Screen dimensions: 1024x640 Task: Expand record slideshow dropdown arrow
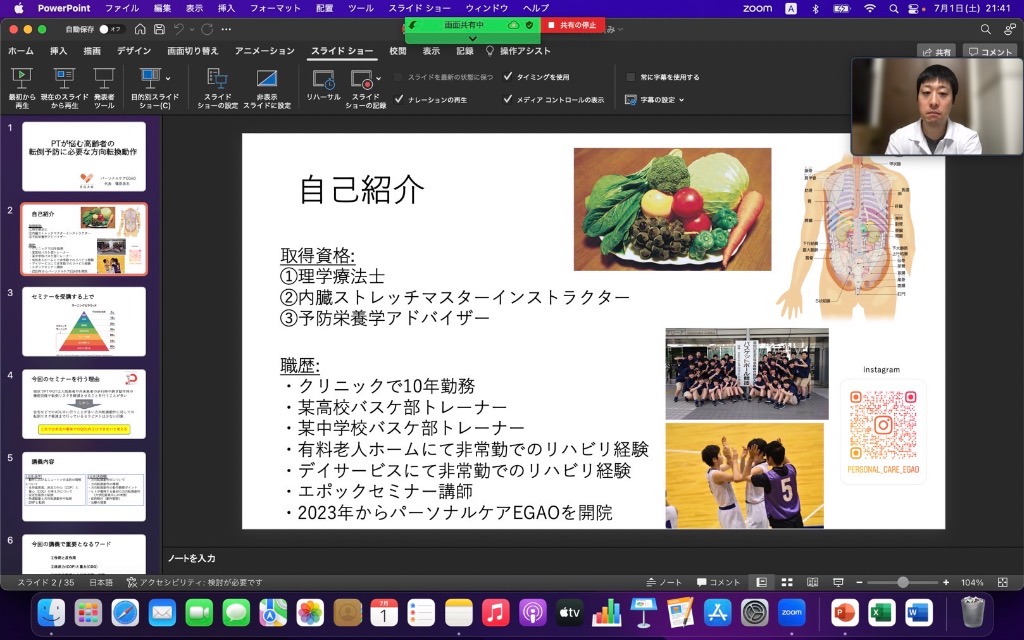[378, 78]
